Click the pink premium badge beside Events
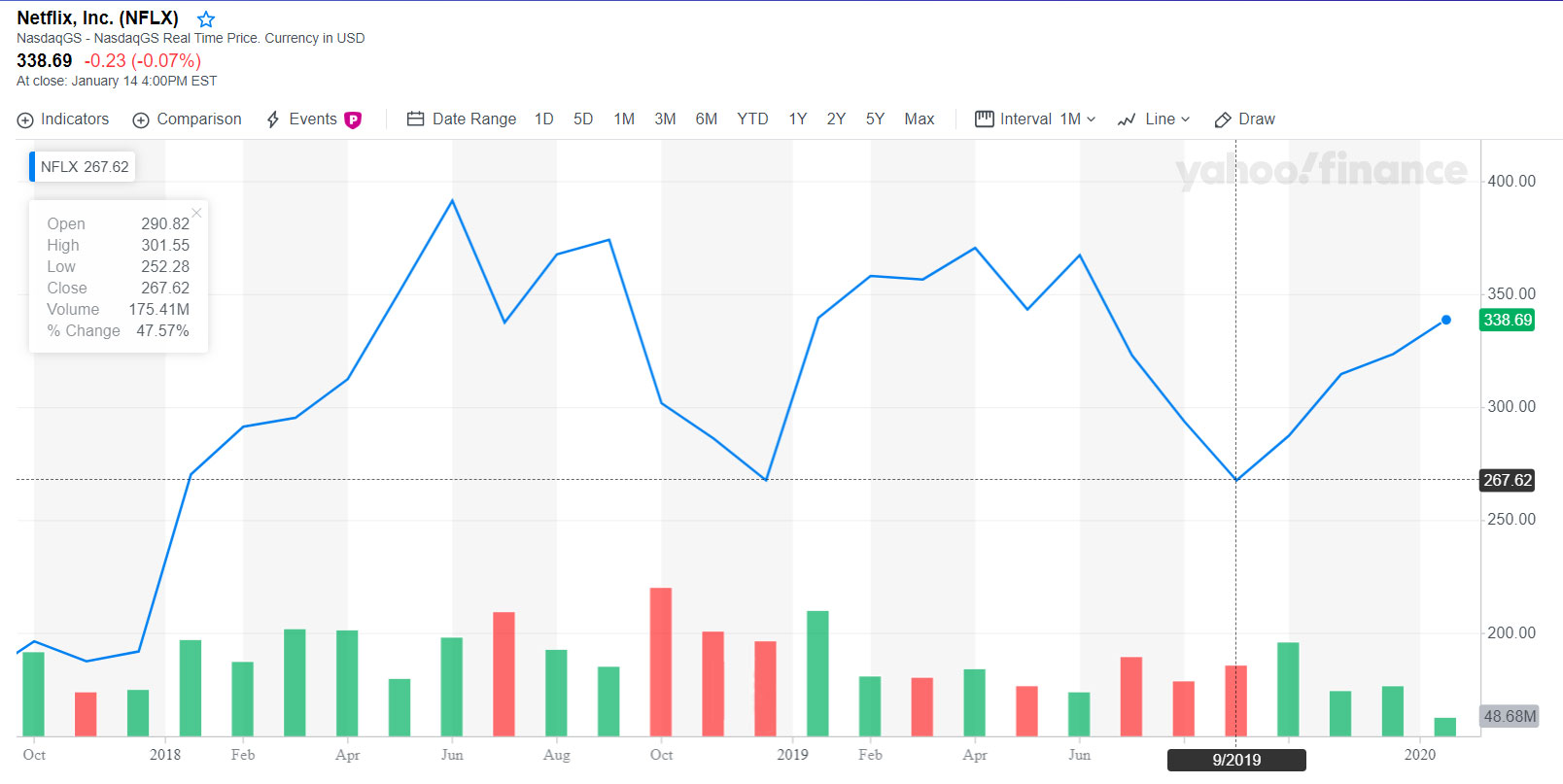This screenshot has height=784, width=1563. point(353,119)
